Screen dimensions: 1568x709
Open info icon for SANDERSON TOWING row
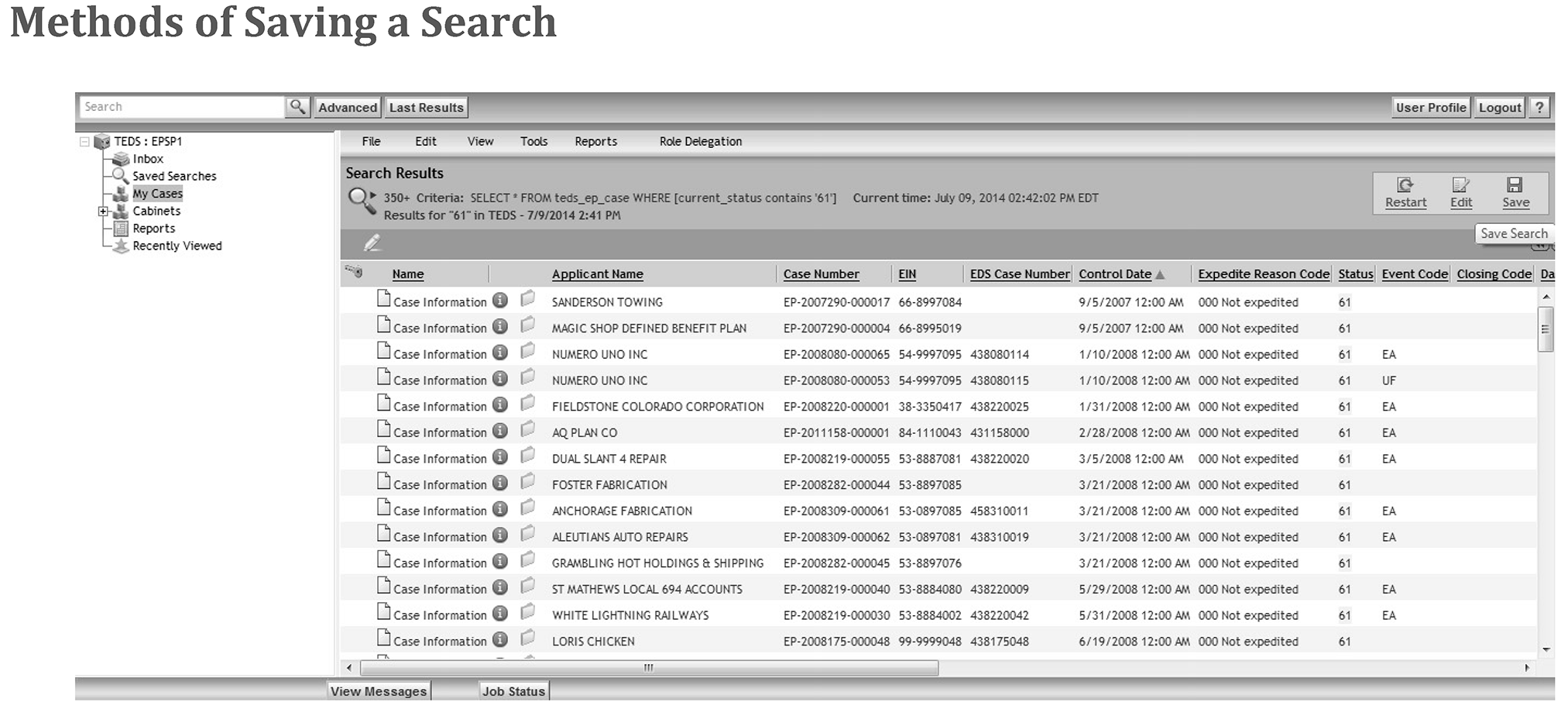pyautogui.click(x=500, y=301)
